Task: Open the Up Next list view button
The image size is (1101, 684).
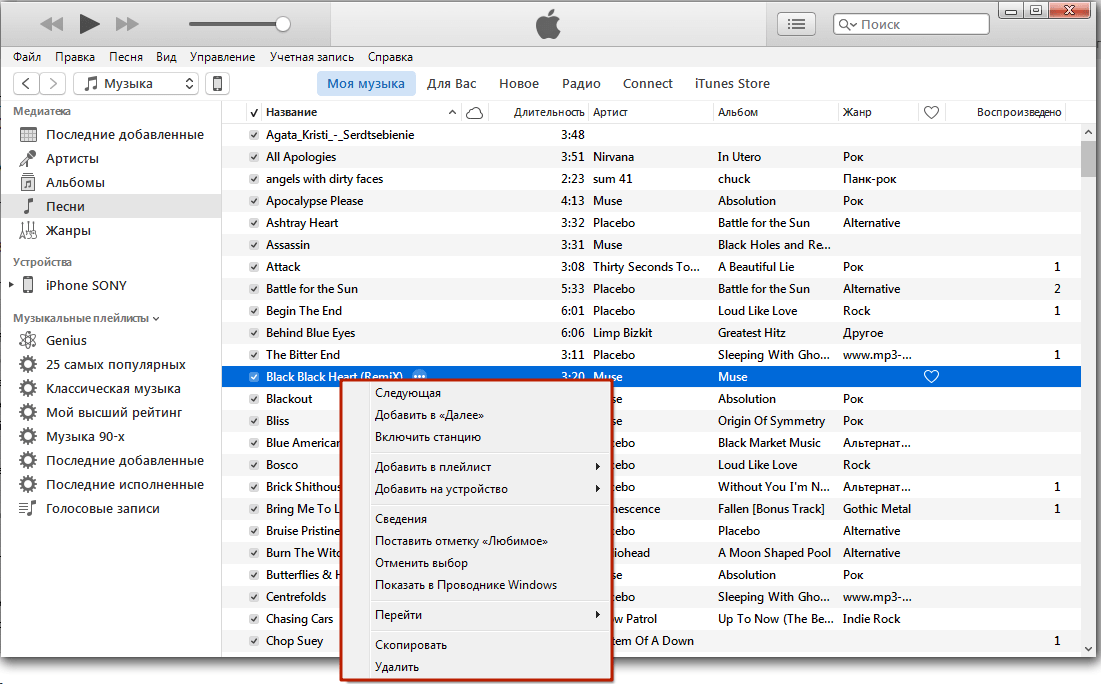Action: [796, 25]
